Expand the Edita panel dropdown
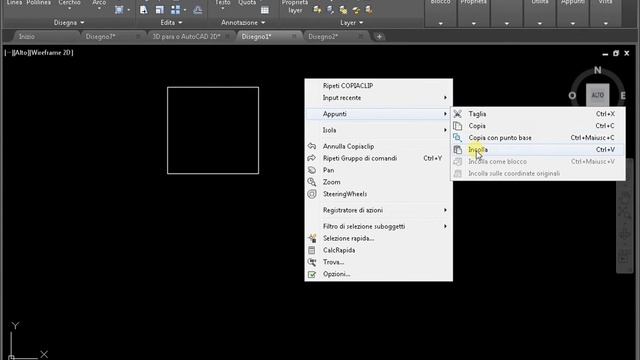The image size is (640, 360). (171, 22)
